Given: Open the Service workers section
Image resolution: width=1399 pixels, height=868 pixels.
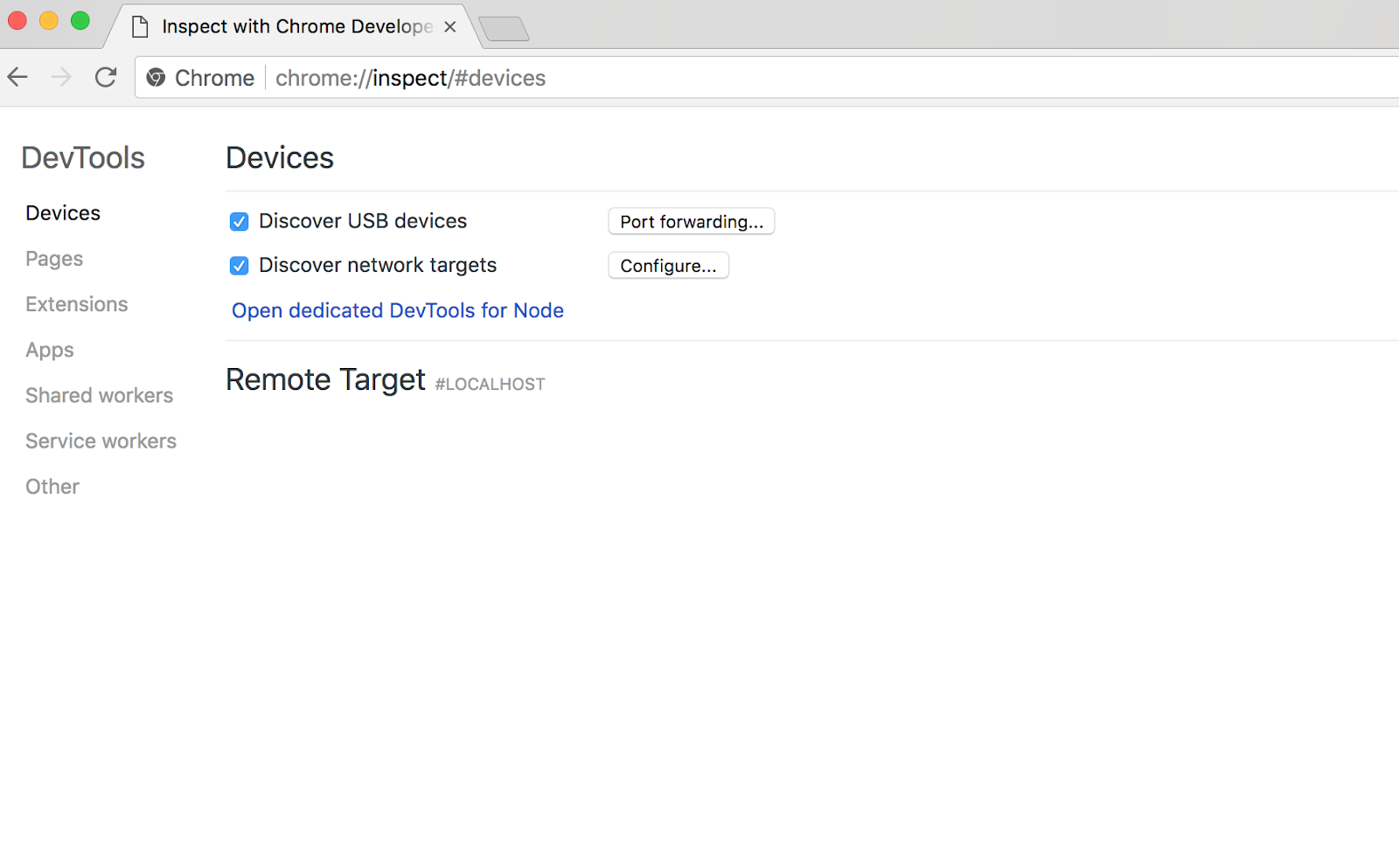Looking at the screenshot, I should pos(101,441).
